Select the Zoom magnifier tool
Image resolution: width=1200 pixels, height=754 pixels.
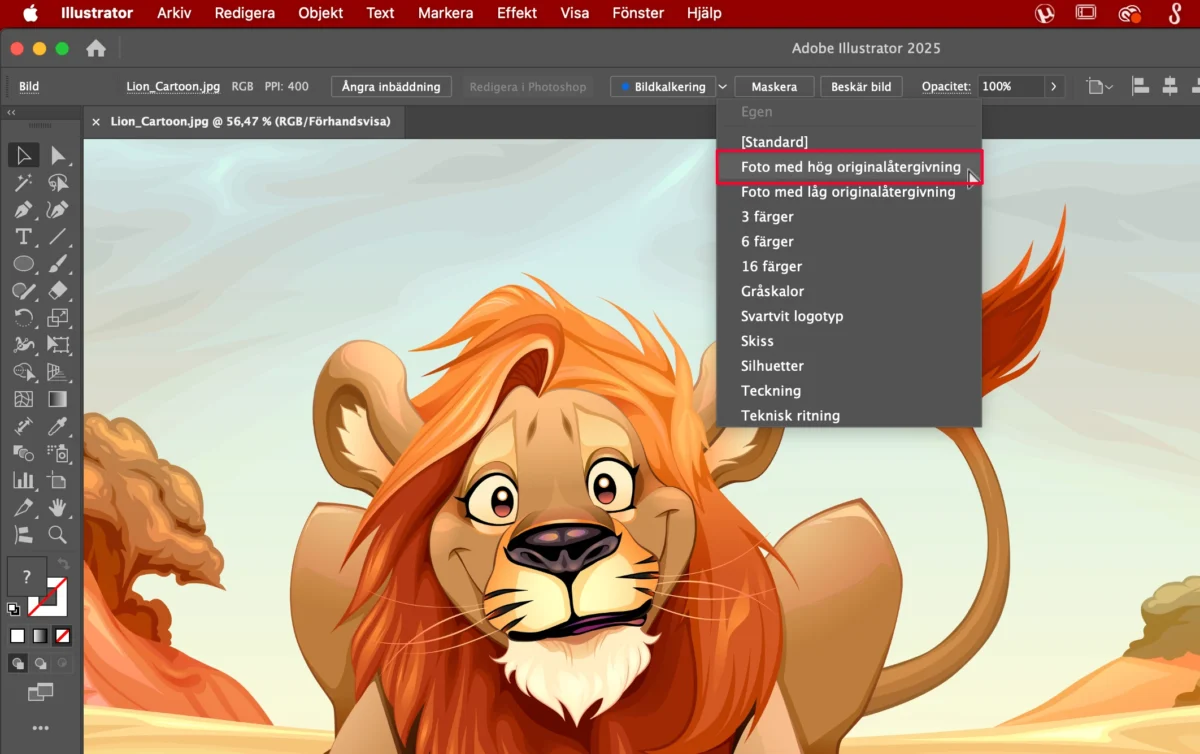(58, 534)
